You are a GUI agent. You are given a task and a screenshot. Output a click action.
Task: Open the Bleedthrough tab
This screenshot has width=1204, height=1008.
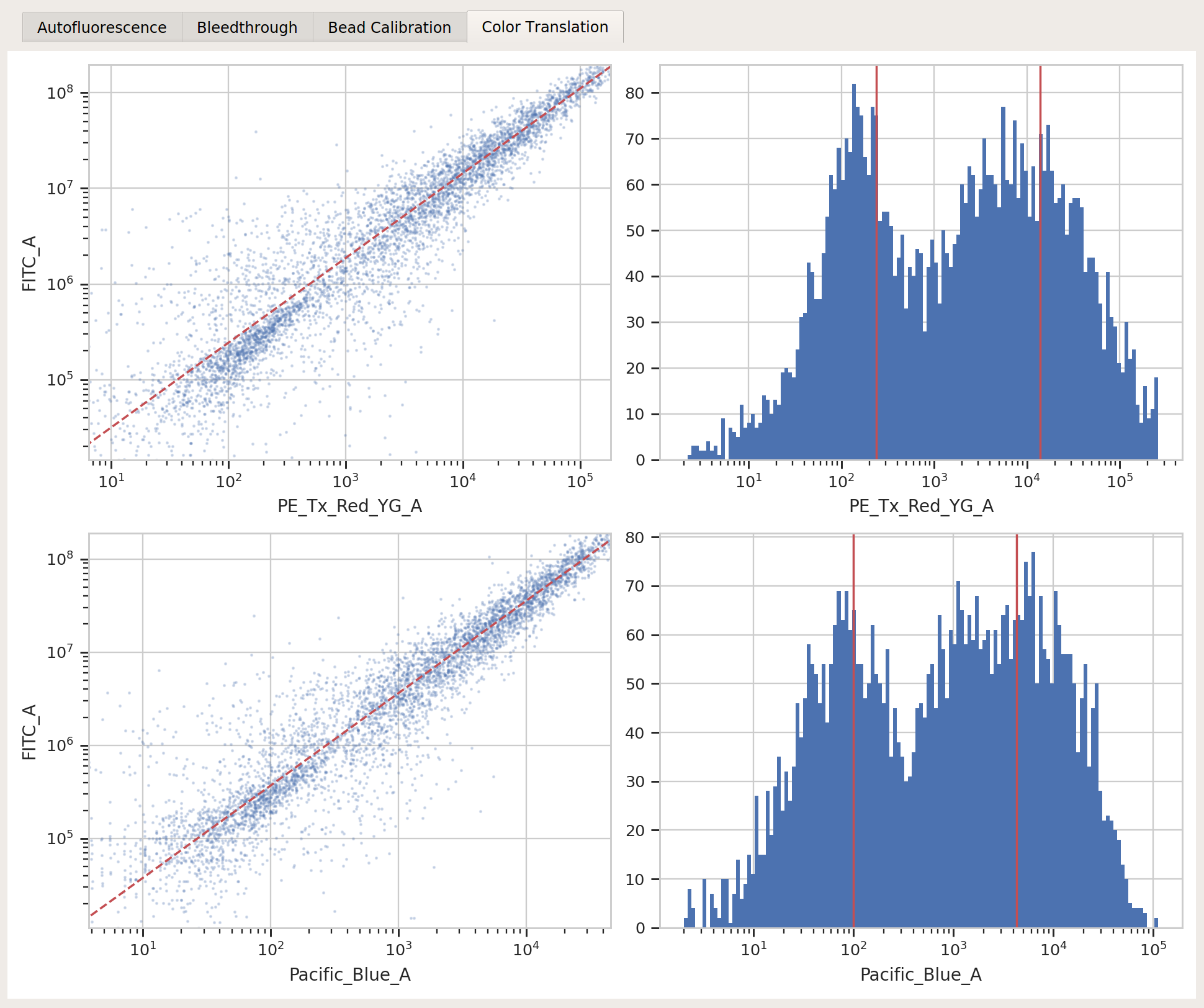click(x=247, y=27)
